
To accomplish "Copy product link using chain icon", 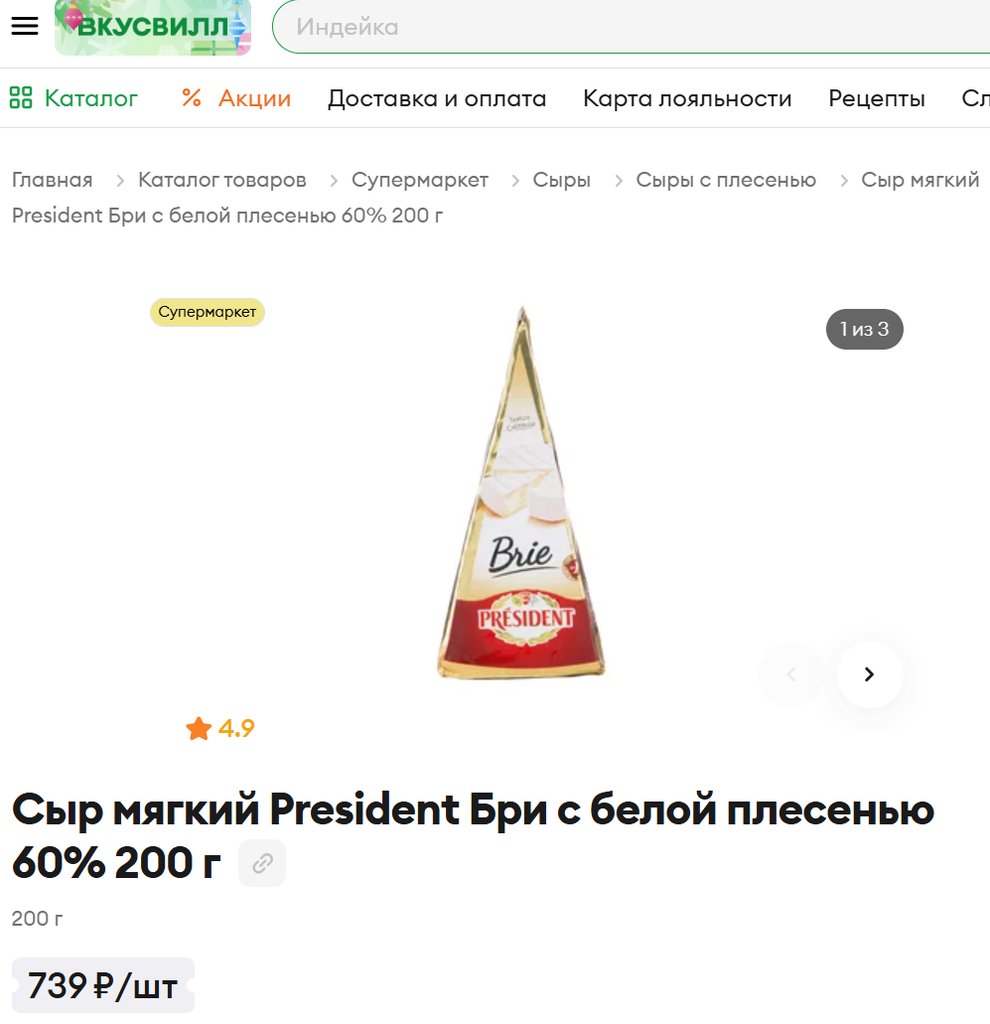I will [x=262, y=863].
